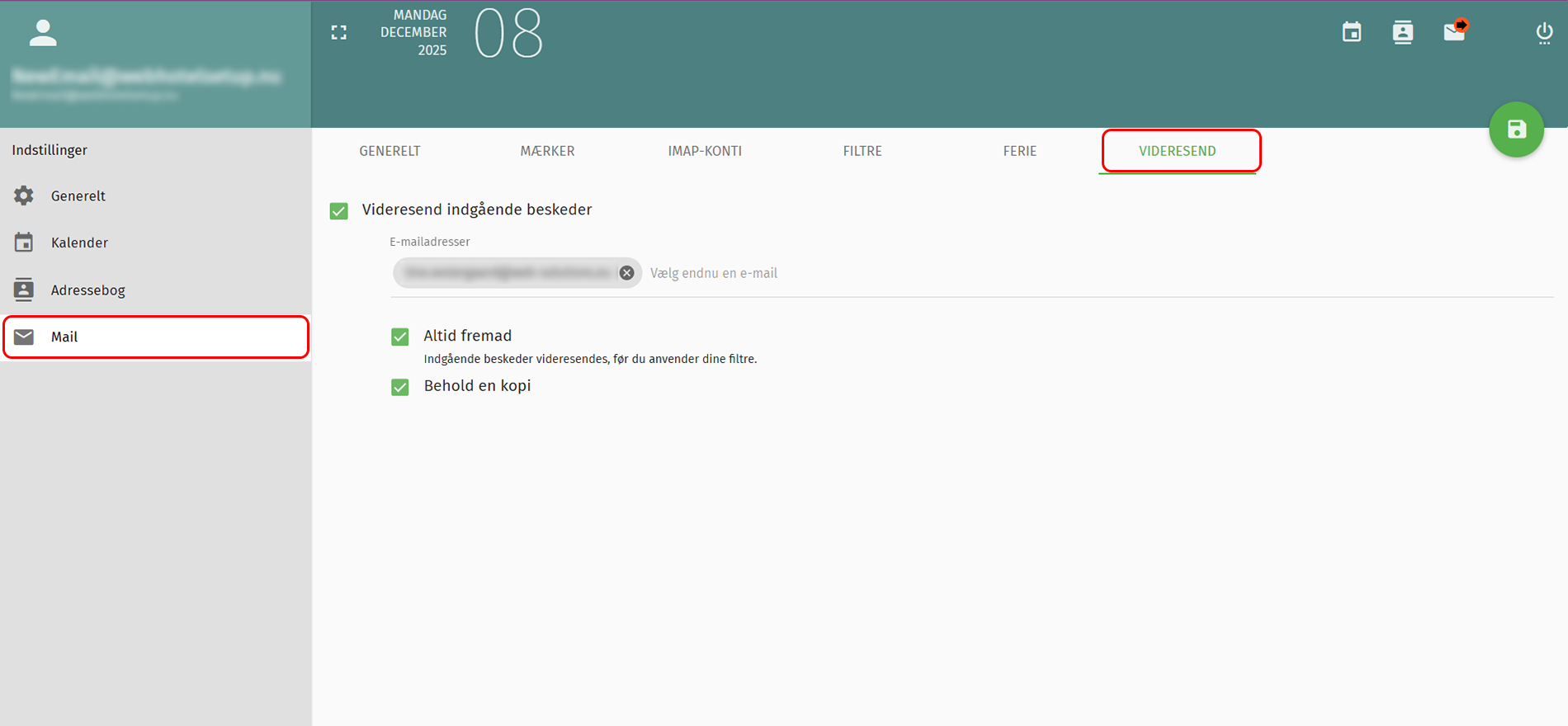This screenshot has width=1568, height=726.
Task: Open the address book top bar icon
Action: tap(1402, 33)
